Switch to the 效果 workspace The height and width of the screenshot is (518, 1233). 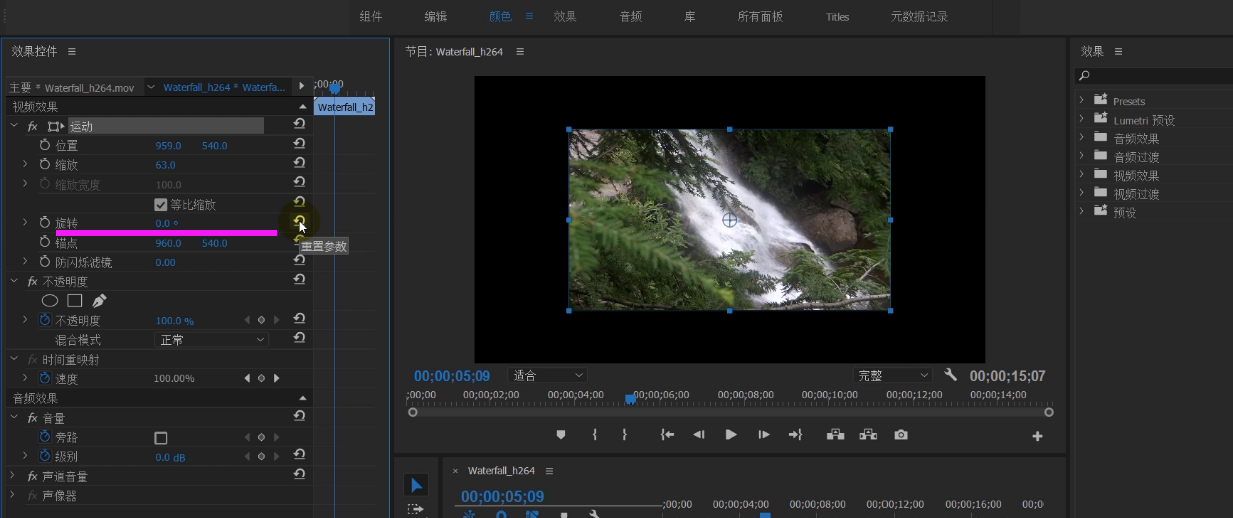tap(565, 16)
